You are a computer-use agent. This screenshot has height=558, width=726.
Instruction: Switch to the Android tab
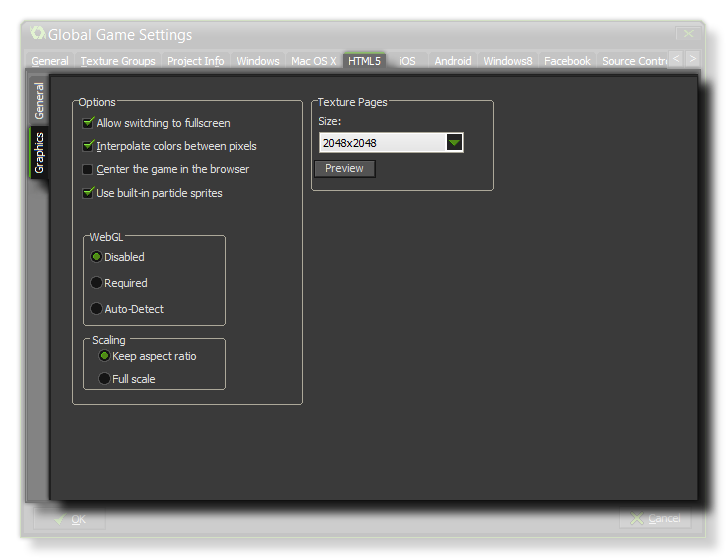point(452,61)
